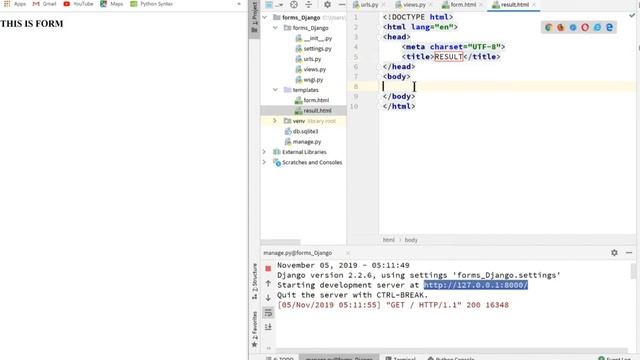
Task: Open Run panel settings gear
Action: (x=614, y=253)
